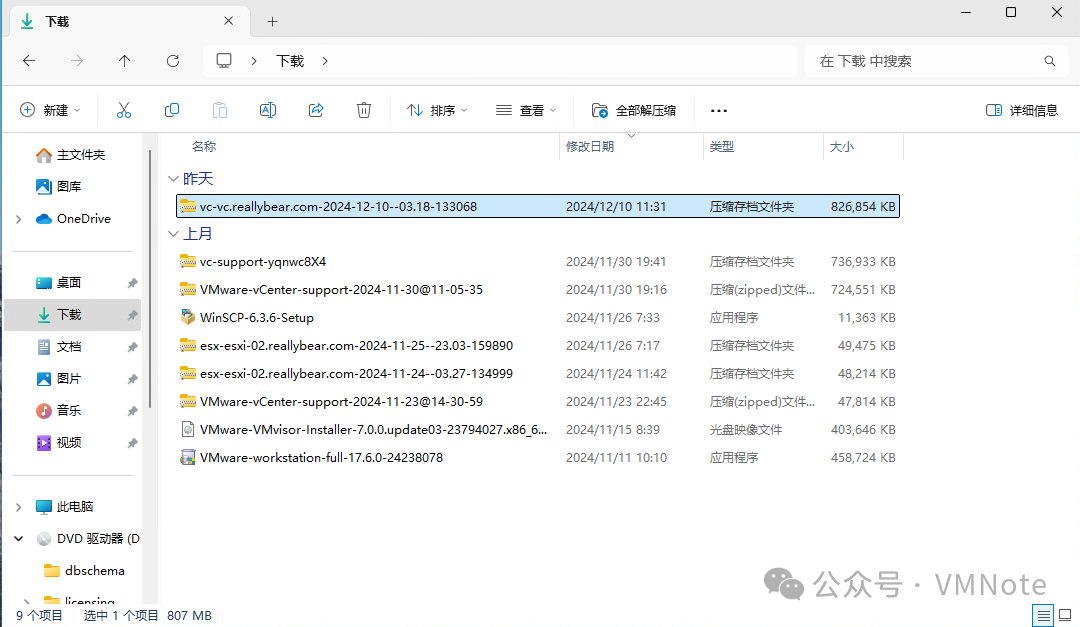Go up one folder level
The width and height of the screenshot is (1080, 627).
pyautogui.click(x=125, y=61)
